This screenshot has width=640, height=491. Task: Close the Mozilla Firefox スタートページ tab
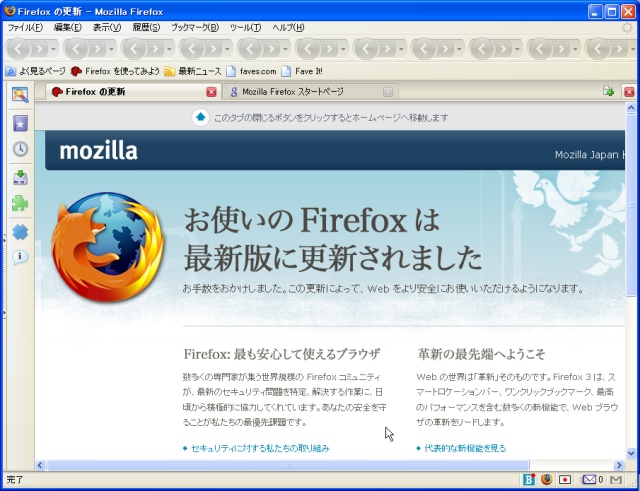coord(388,92)
